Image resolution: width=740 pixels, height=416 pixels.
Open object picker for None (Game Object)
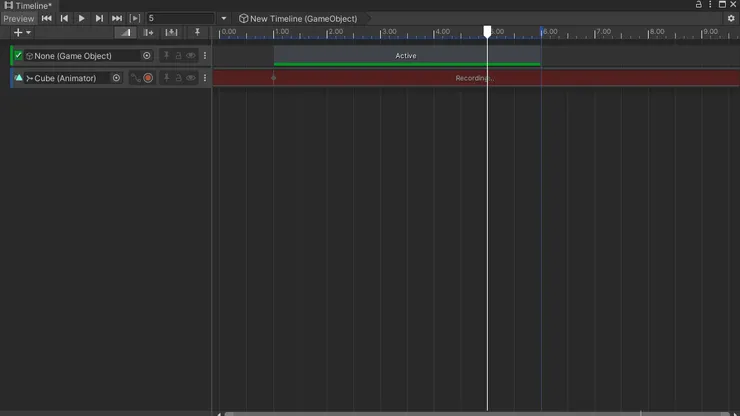tap(147, 56)
